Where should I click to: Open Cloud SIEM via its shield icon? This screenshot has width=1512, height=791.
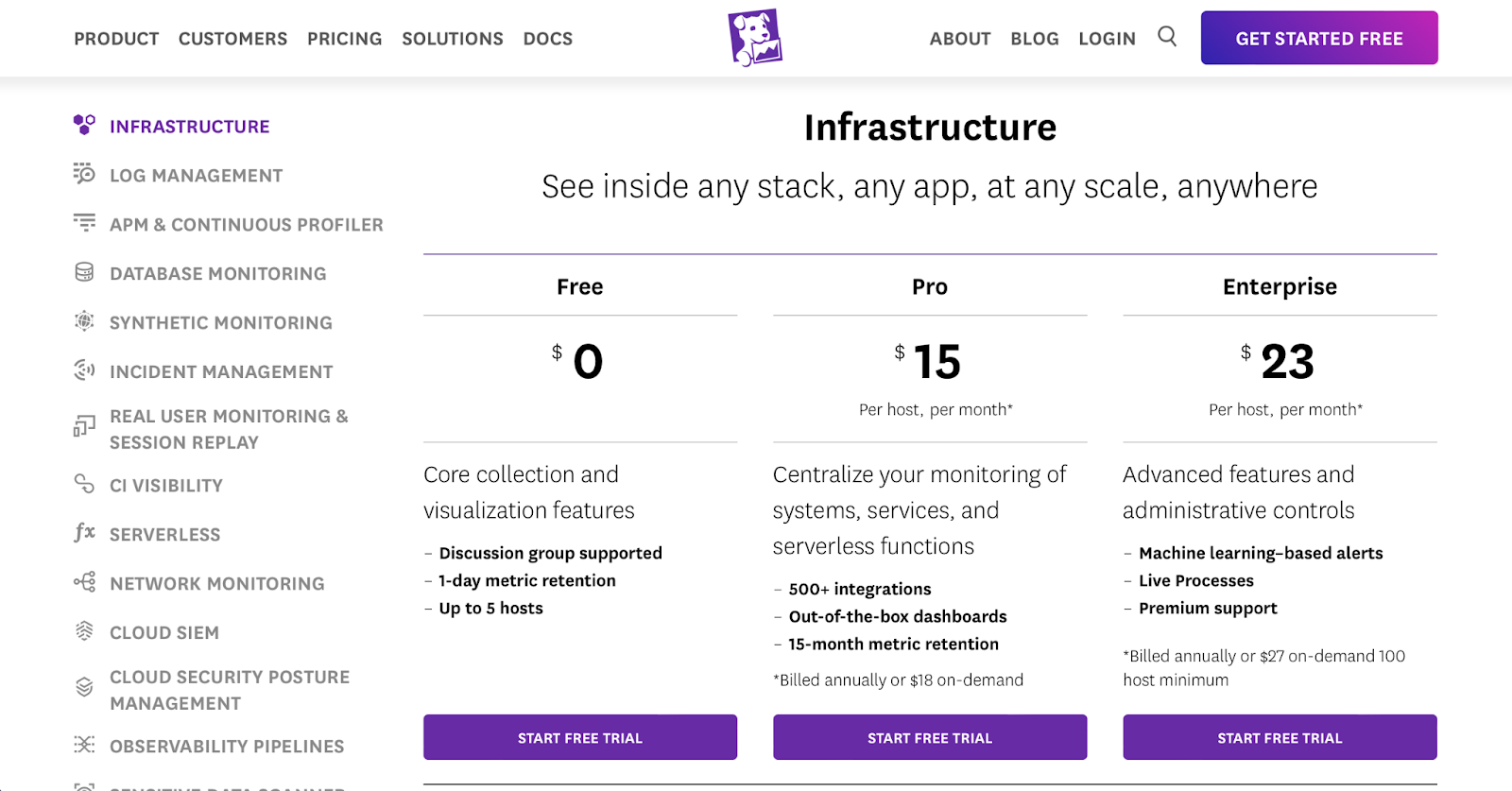(84, 631)
